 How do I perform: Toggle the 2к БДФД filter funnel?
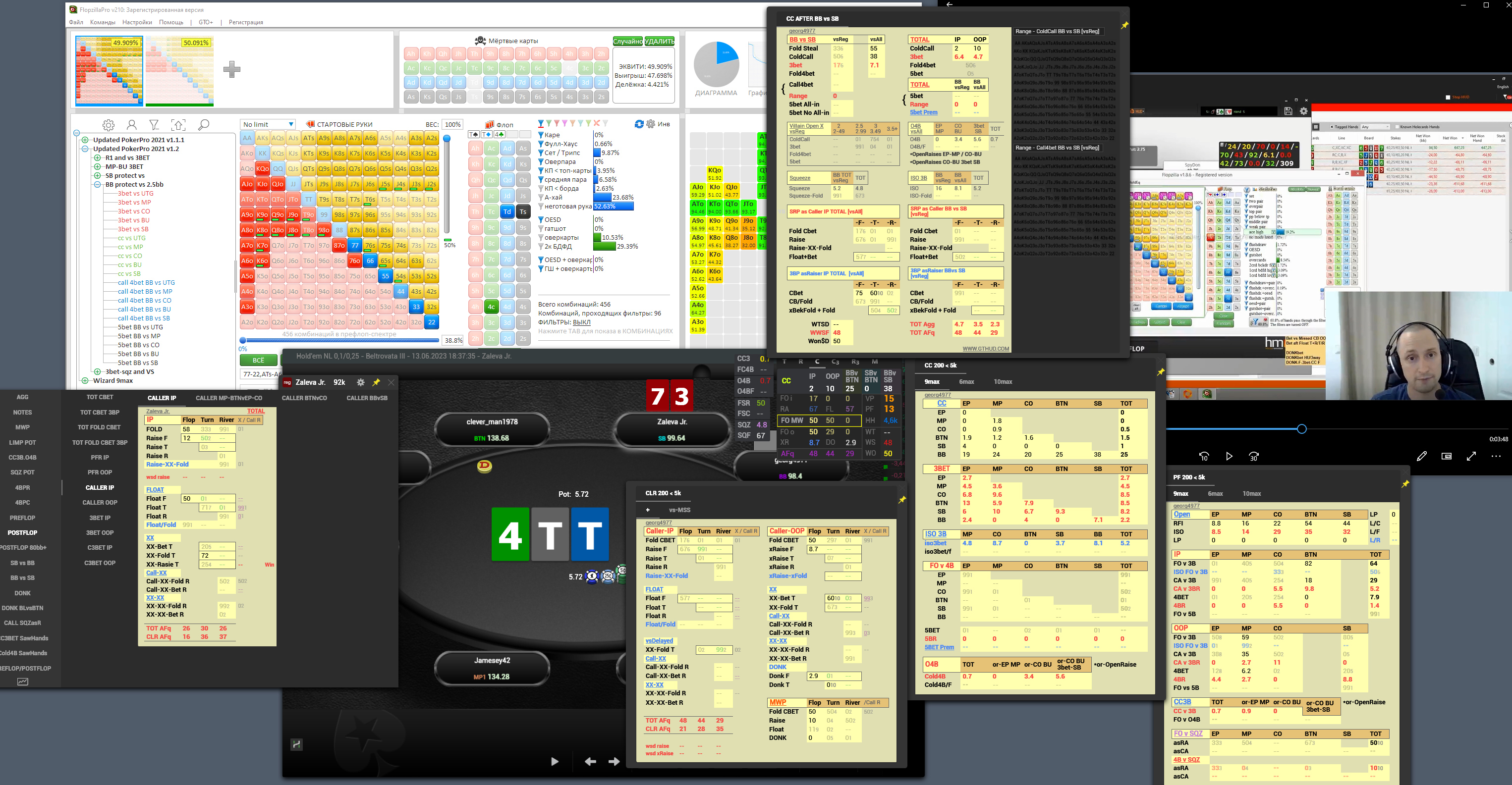[x=541, y=246]
